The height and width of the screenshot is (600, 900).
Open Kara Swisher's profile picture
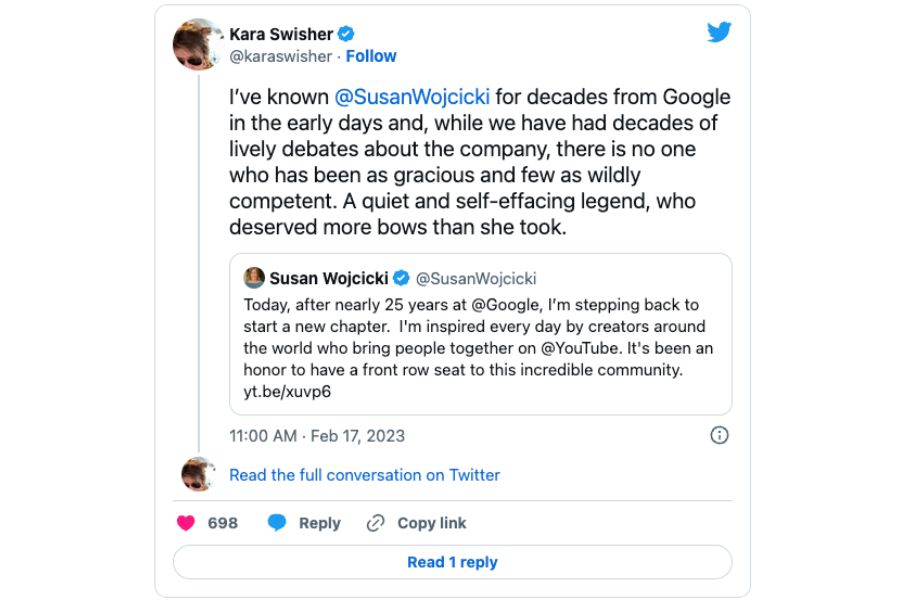tap(197, 44)
